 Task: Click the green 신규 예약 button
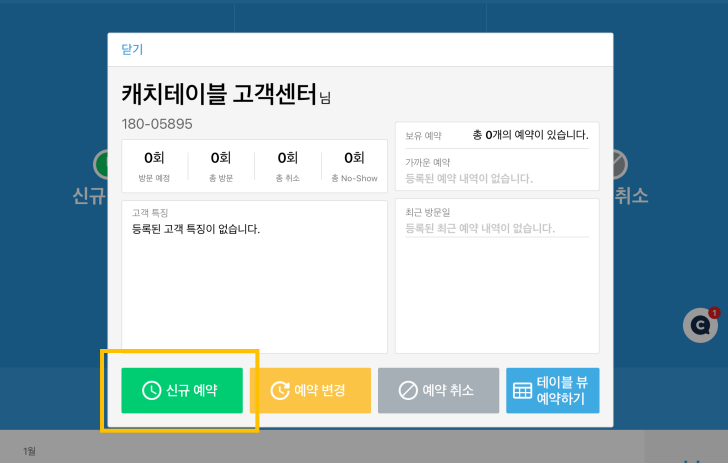(182, 391)
